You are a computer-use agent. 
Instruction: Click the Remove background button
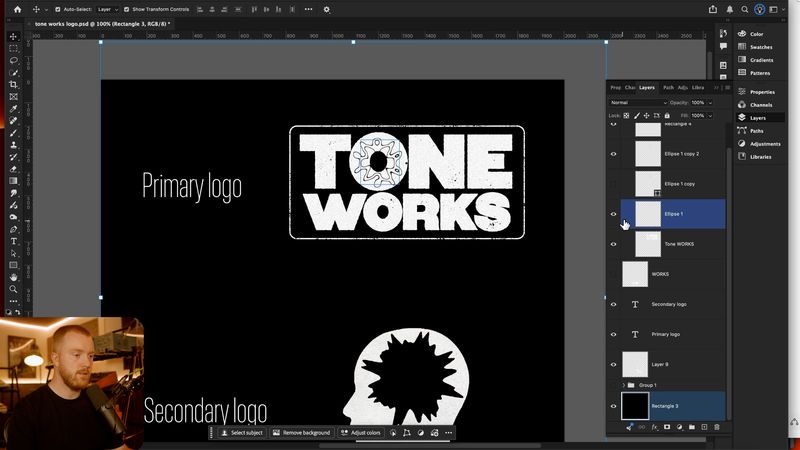pyautogui.click(x=302, y=433)
